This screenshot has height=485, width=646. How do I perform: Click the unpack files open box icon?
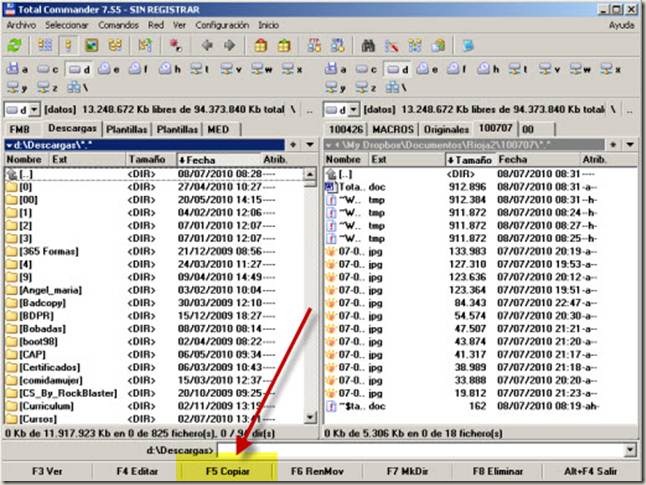click(x=284, y=45)
